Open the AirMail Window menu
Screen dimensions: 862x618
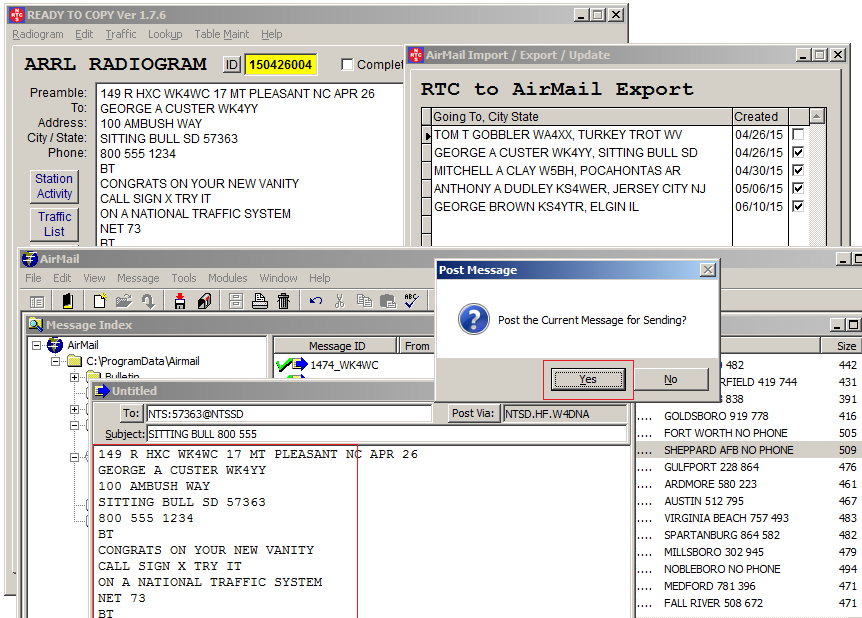coord(278,278)
